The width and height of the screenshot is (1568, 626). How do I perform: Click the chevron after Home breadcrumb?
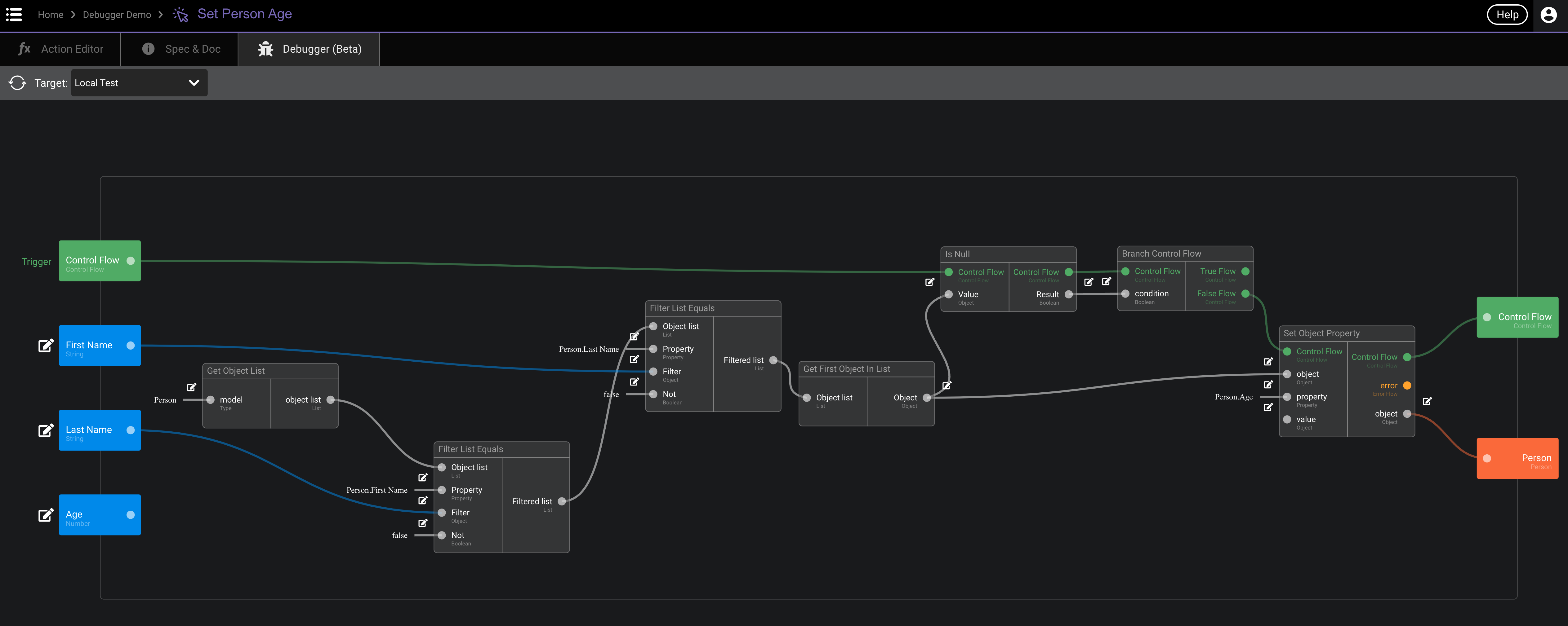point(73,15)
